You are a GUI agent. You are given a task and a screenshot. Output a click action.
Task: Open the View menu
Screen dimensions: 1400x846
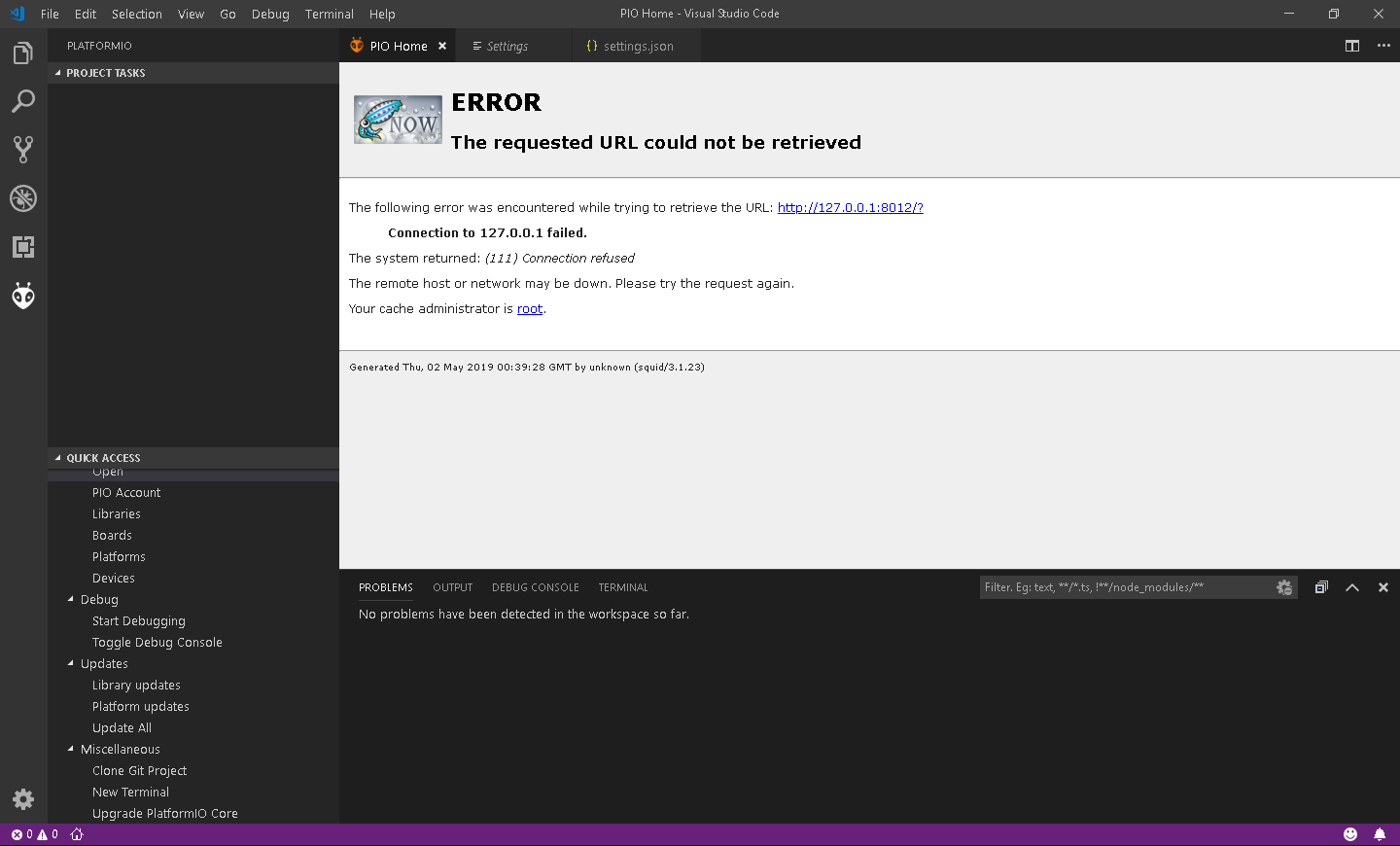coord(192,14)
